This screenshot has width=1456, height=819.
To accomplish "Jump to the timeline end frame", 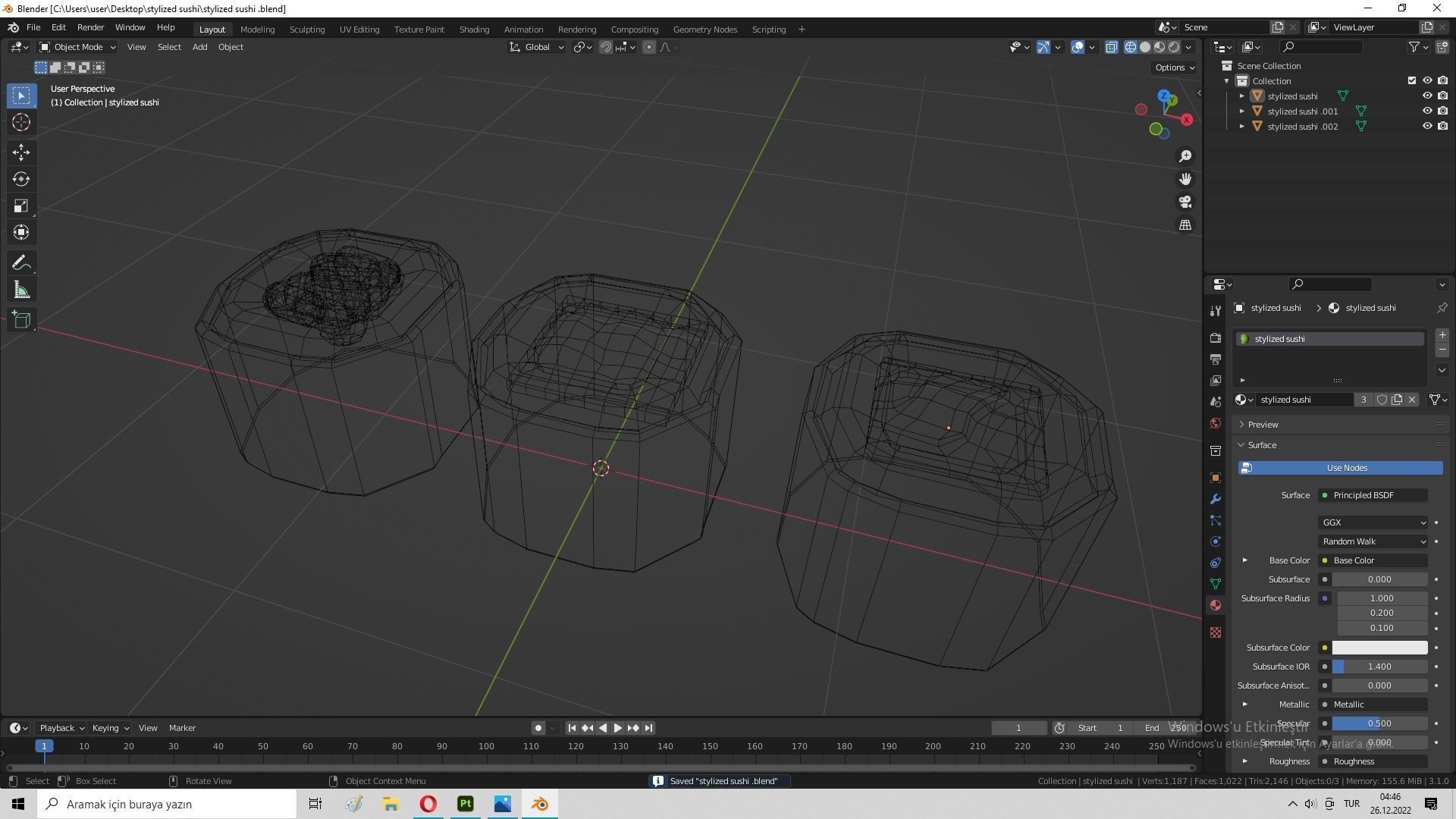I will tap(648, 728).
